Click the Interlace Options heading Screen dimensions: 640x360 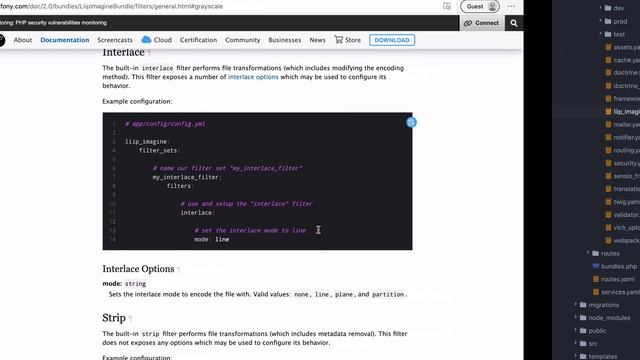point(138,269)
